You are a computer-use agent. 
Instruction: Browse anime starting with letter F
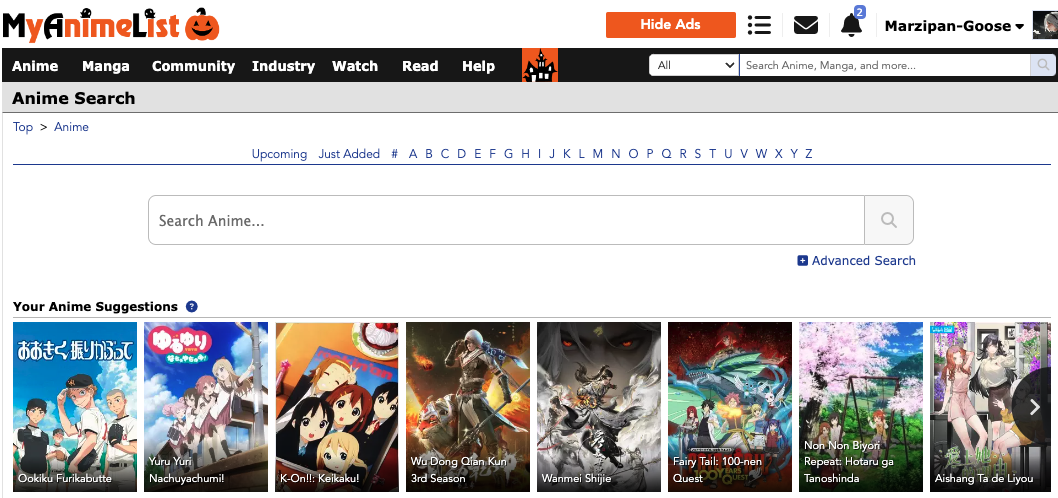click(x=493, y=154)
